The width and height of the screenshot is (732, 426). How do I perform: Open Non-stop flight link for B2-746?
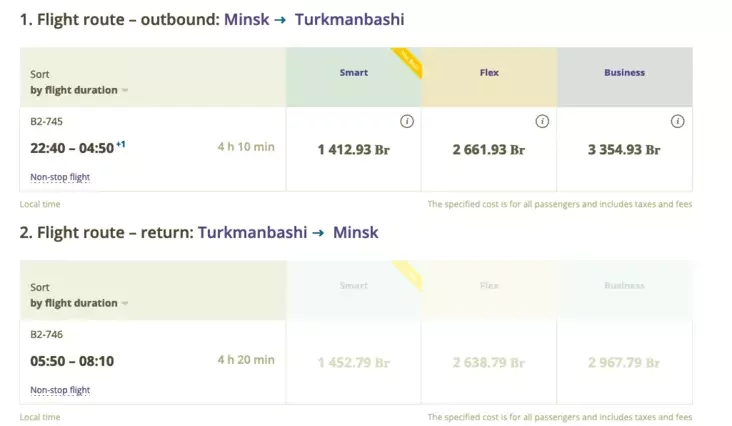tap(60, 390)
